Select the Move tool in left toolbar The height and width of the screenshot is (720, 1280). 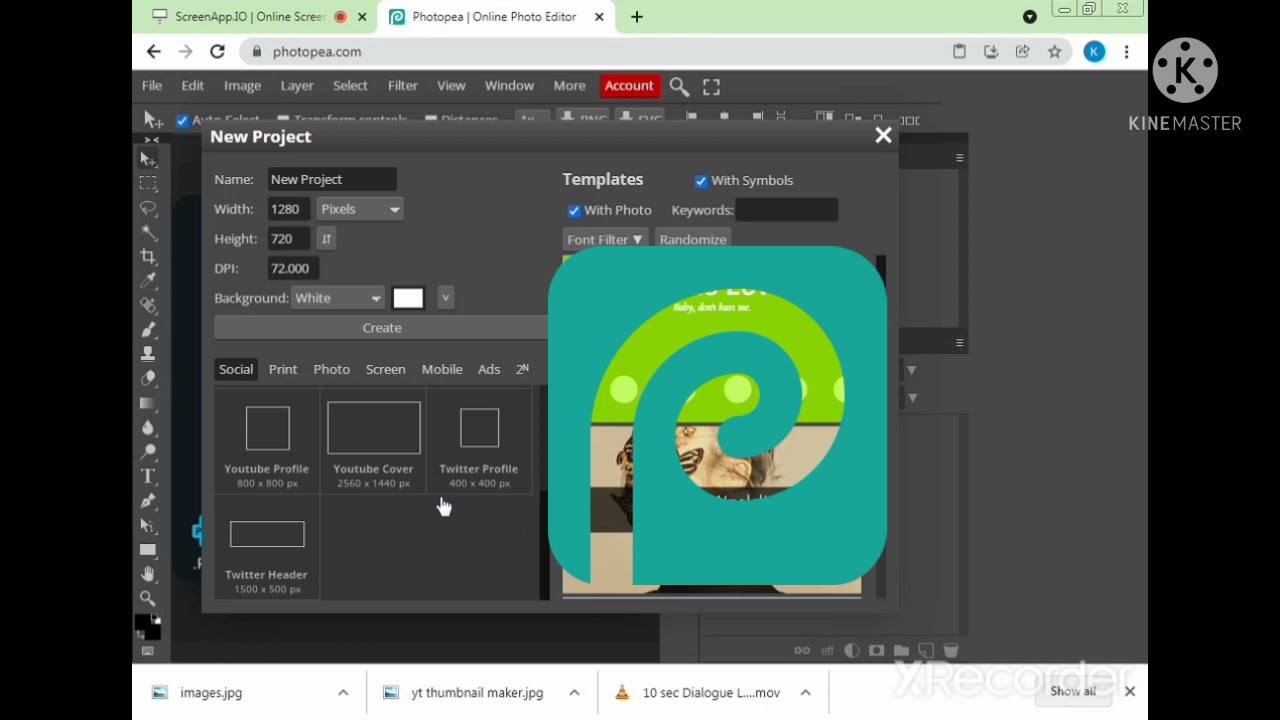pyautogui.click(x=148, y=159)
